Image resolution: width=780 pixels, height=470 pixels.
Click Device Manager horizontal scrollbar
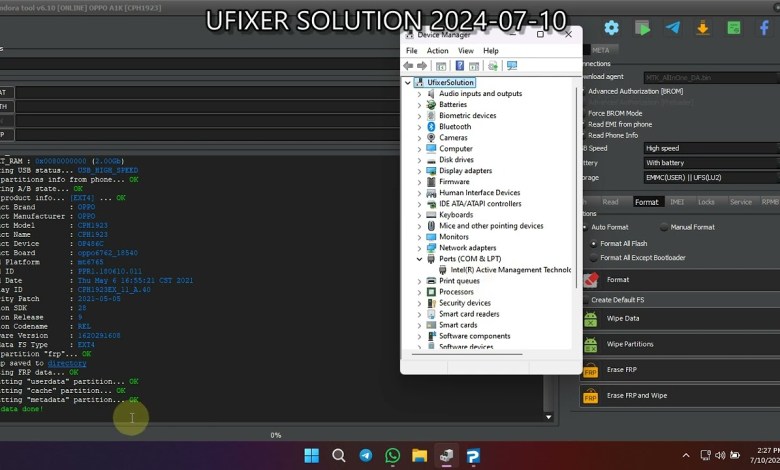tap(467, 355)
